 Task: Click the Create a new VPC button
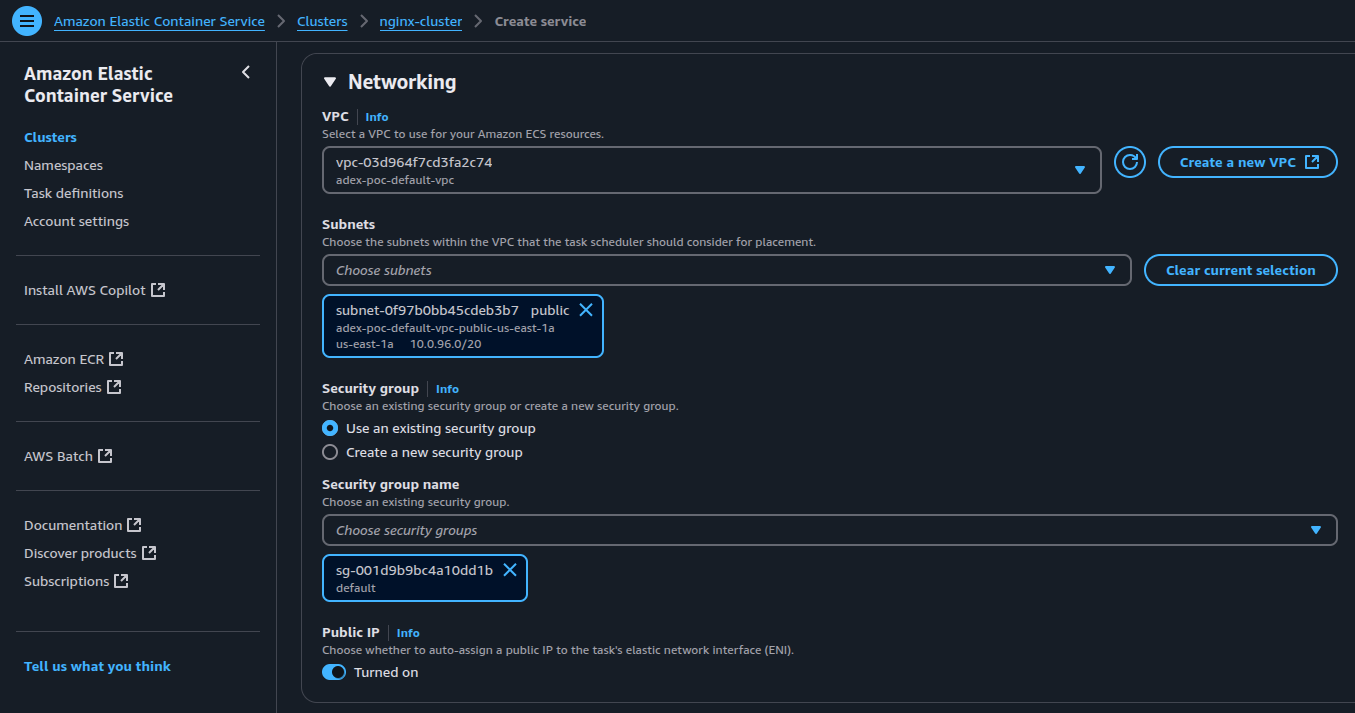point(1247,162)
